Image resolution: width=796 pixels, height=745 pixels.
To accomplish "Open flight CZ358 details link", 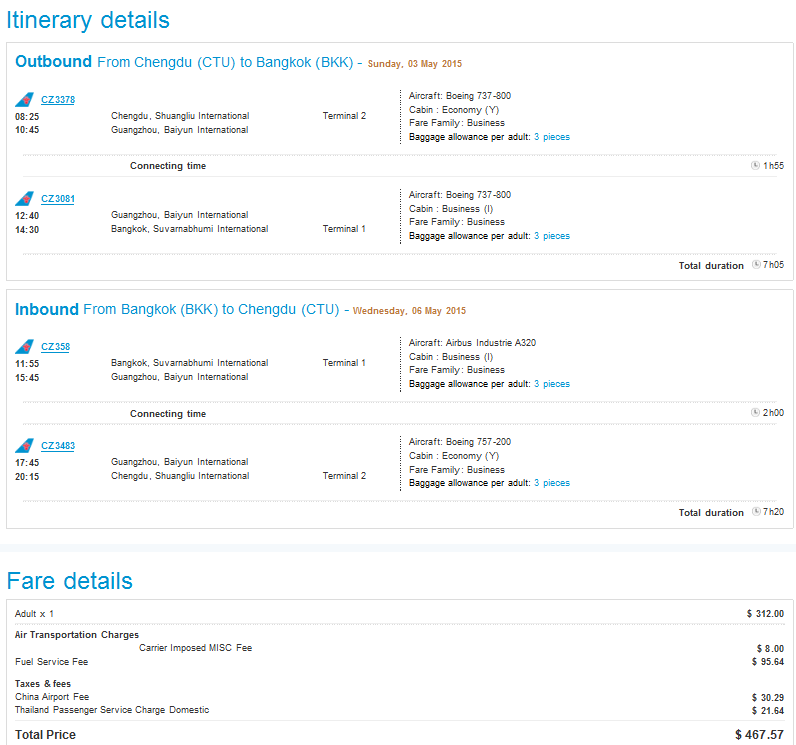I will [55, 347].
